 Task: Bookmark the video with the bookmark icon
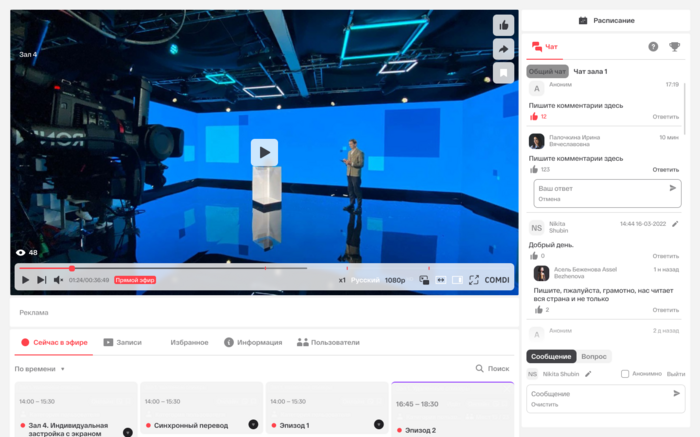click(x=504, y=73)
